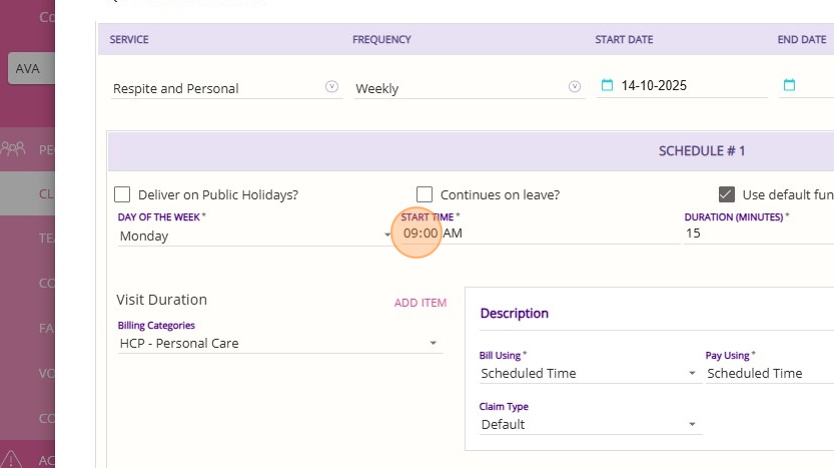834x468 pixels.
Task: Click the Duration (Minutes) field
Action: 756,234
